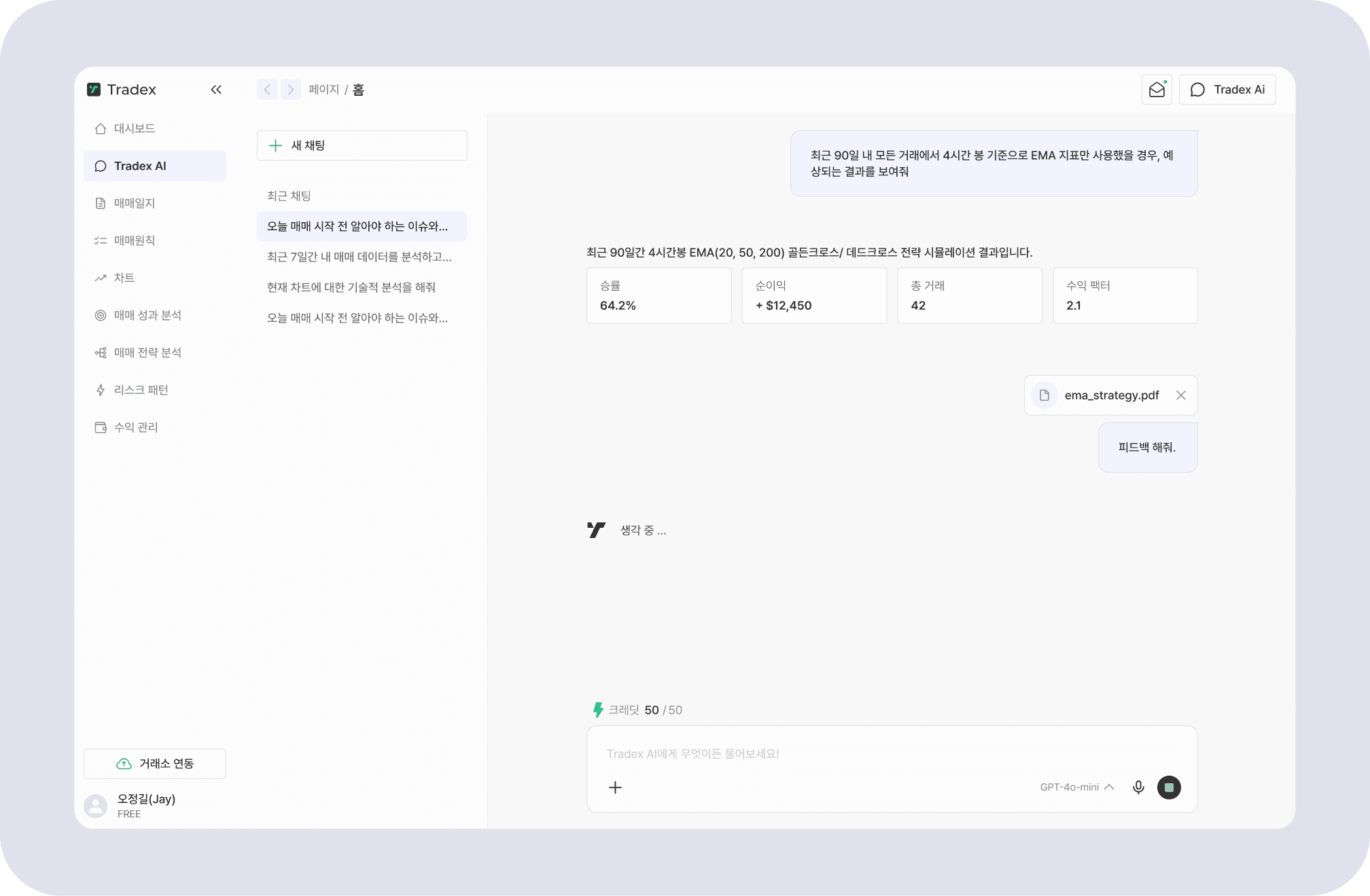Open the ema_strategy.pdf attachment

[x=1111, y=395]
